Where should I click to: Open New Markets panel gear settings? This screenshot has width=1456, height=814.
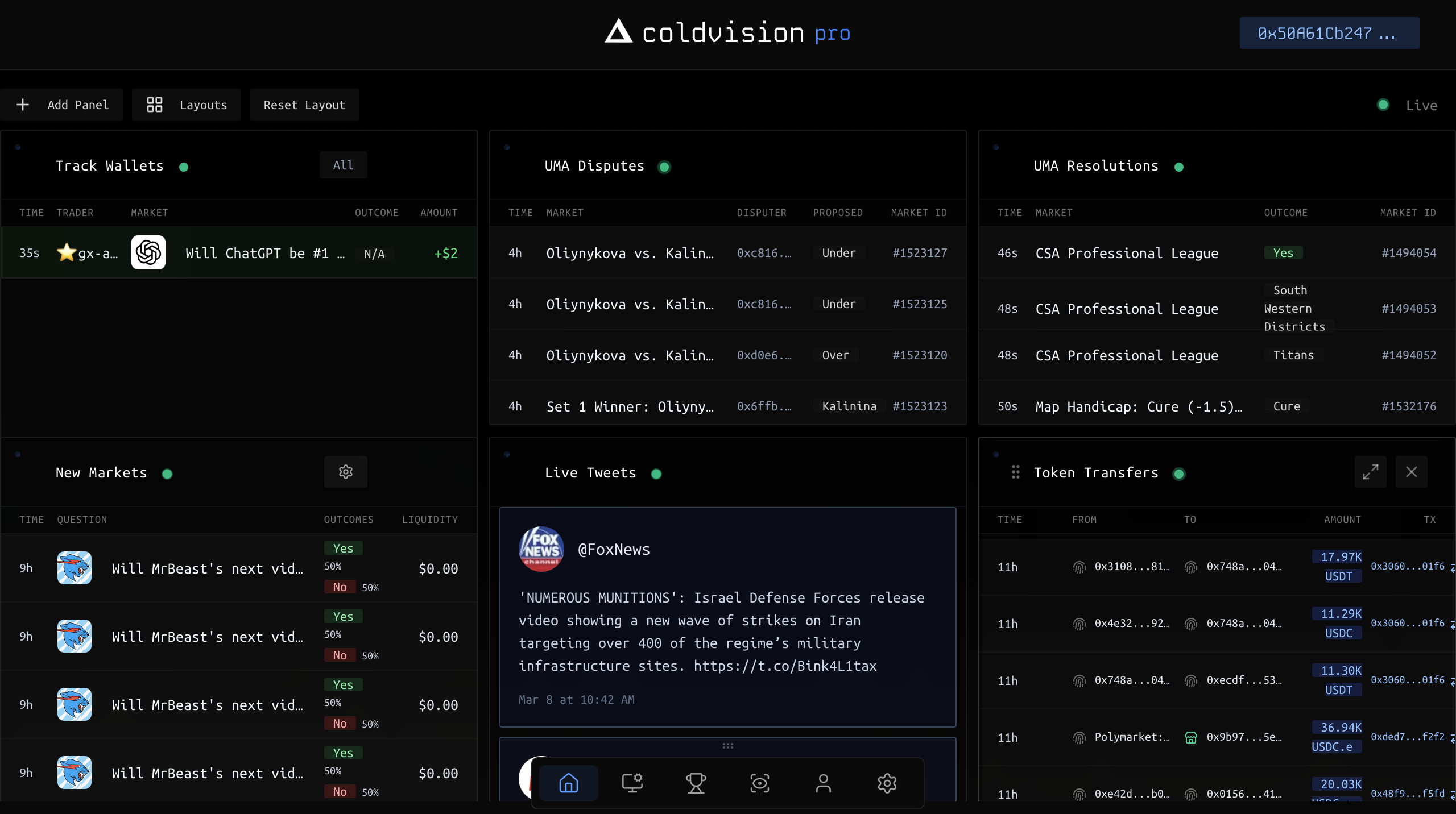(x=345, y=472)
